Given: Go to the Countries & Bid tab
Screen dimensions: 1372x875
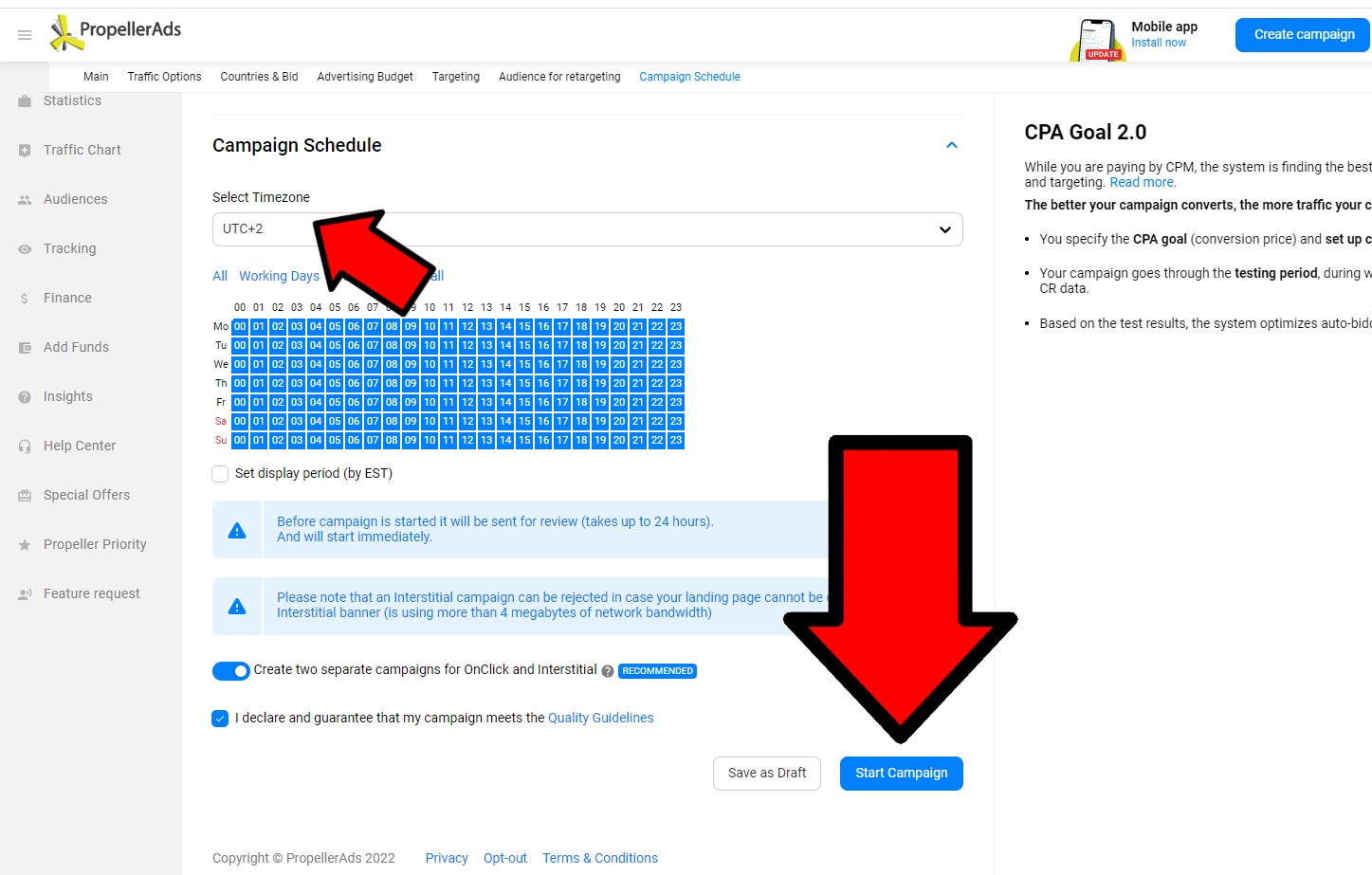Looking at the screenshot, I should 259,77.
